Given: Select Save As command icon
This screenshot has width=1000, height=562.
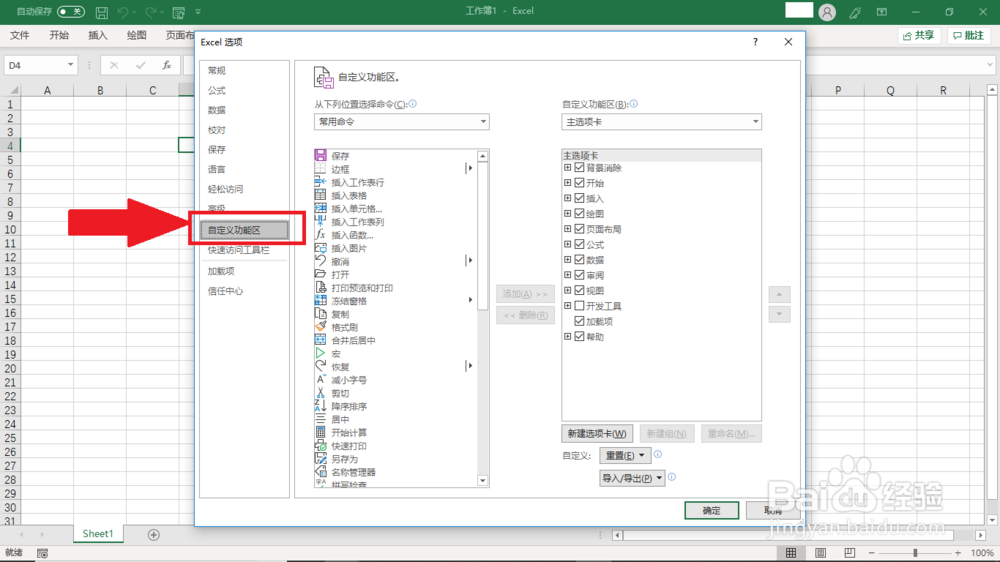Looking at the screenshot, I should (x=320, y=459).
